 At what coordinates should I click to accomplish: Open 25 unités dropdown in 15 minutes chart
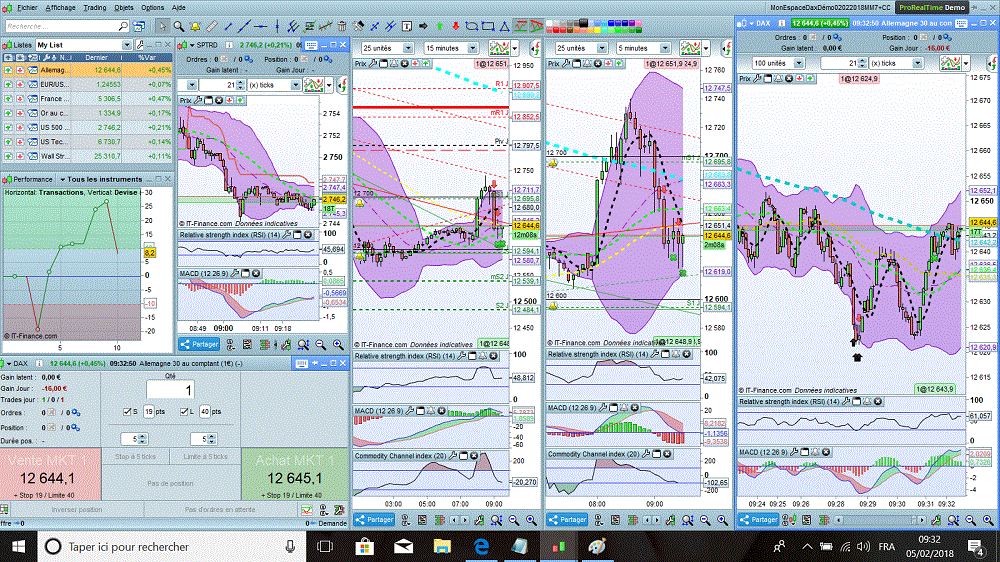408,48
